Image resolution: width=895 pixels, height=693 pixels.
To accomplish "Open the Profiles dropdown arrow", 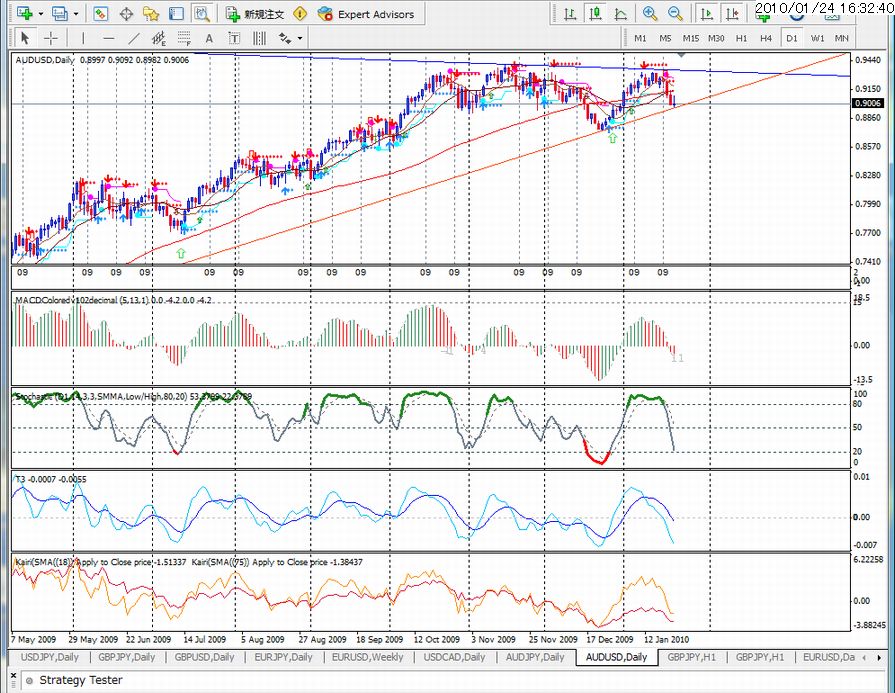I will (76, 14).
